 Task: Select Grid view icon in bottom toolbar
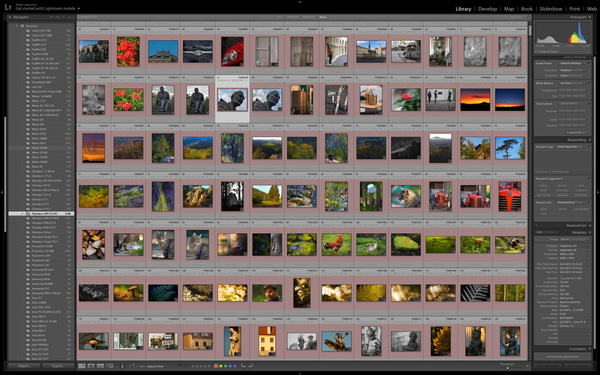click(82, 366)
